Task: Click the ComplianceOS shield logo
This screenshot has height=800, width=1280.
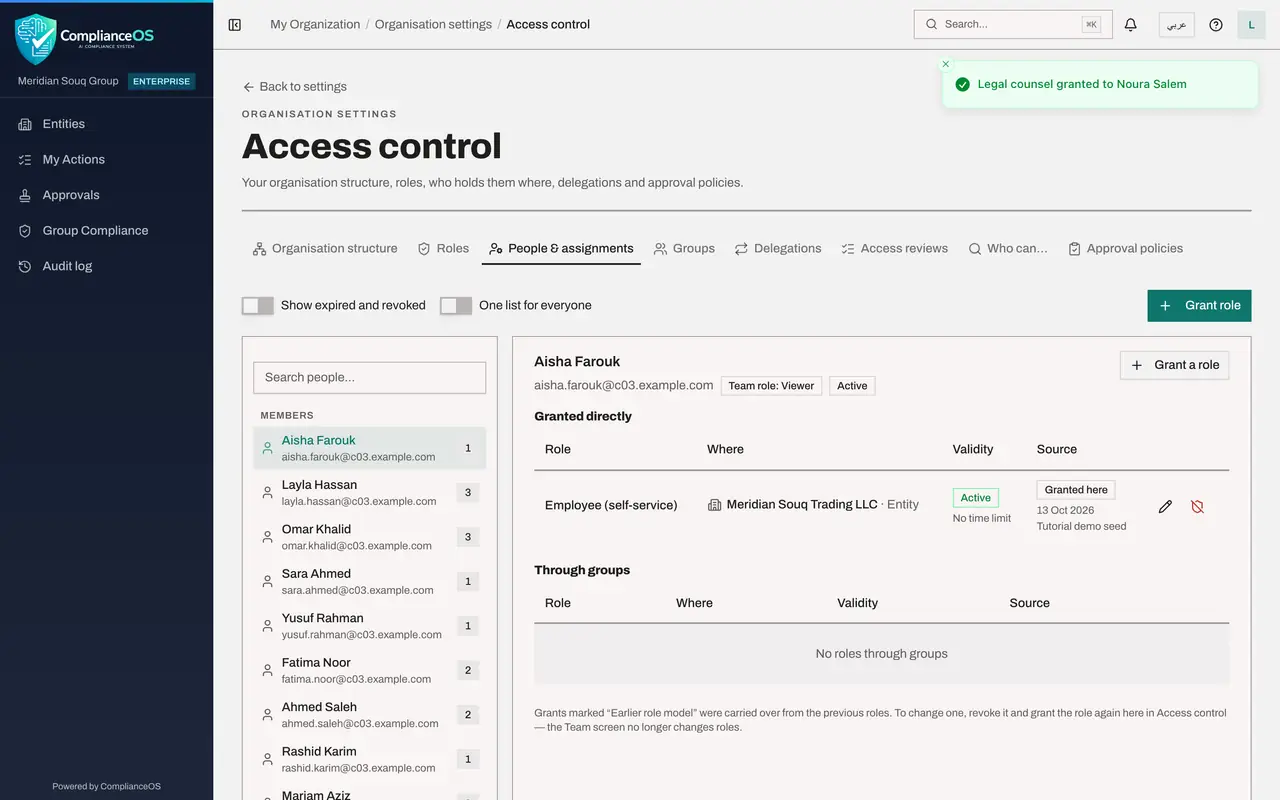Action: click(x=35, y=38)
